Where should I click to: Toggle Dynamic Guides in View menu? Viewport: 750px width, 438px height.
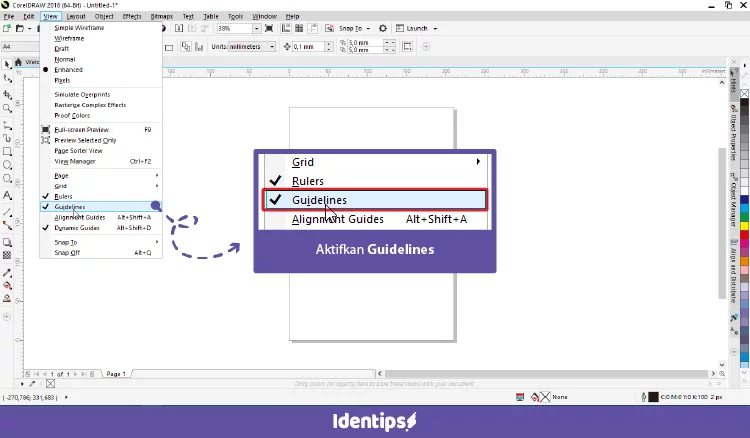tap(101, 228)
